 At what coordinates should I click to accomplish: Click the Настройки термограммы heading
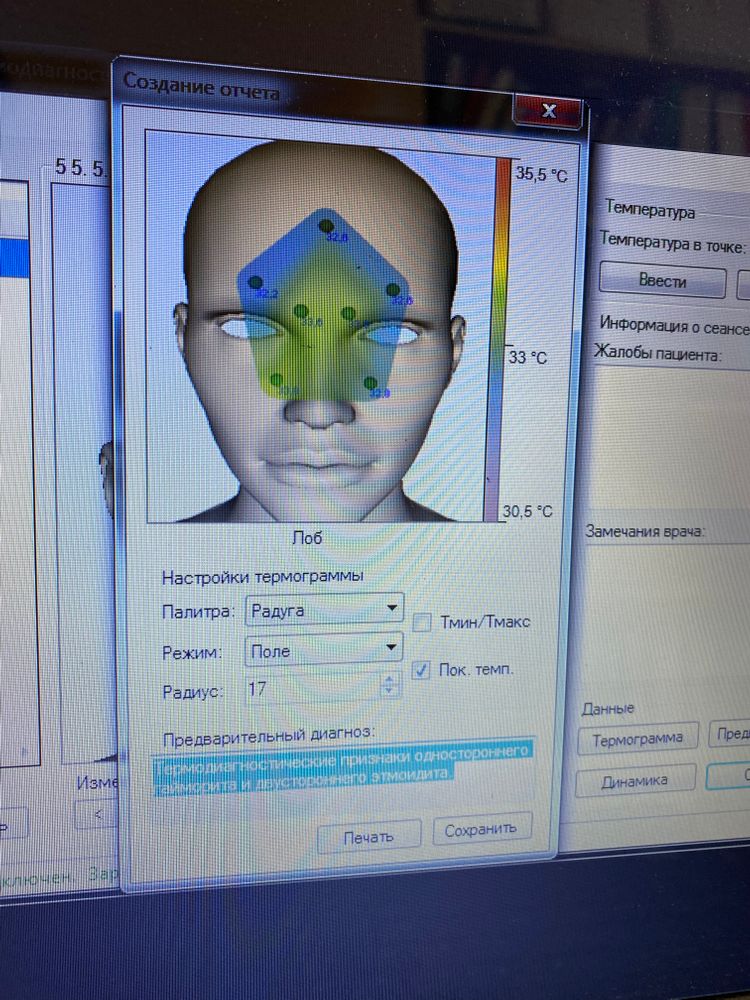tap(263, 577)
